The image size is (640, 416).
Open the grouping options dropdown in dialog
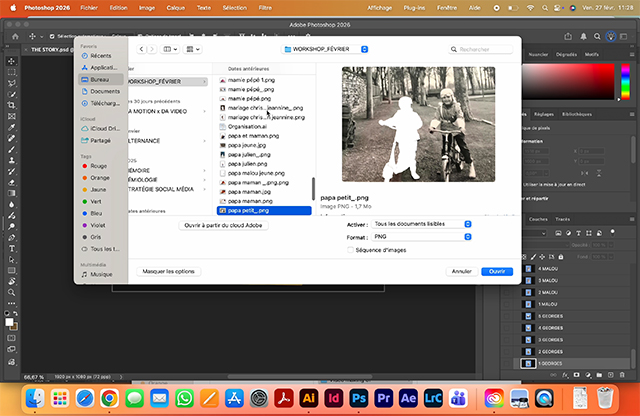point(193,49)
